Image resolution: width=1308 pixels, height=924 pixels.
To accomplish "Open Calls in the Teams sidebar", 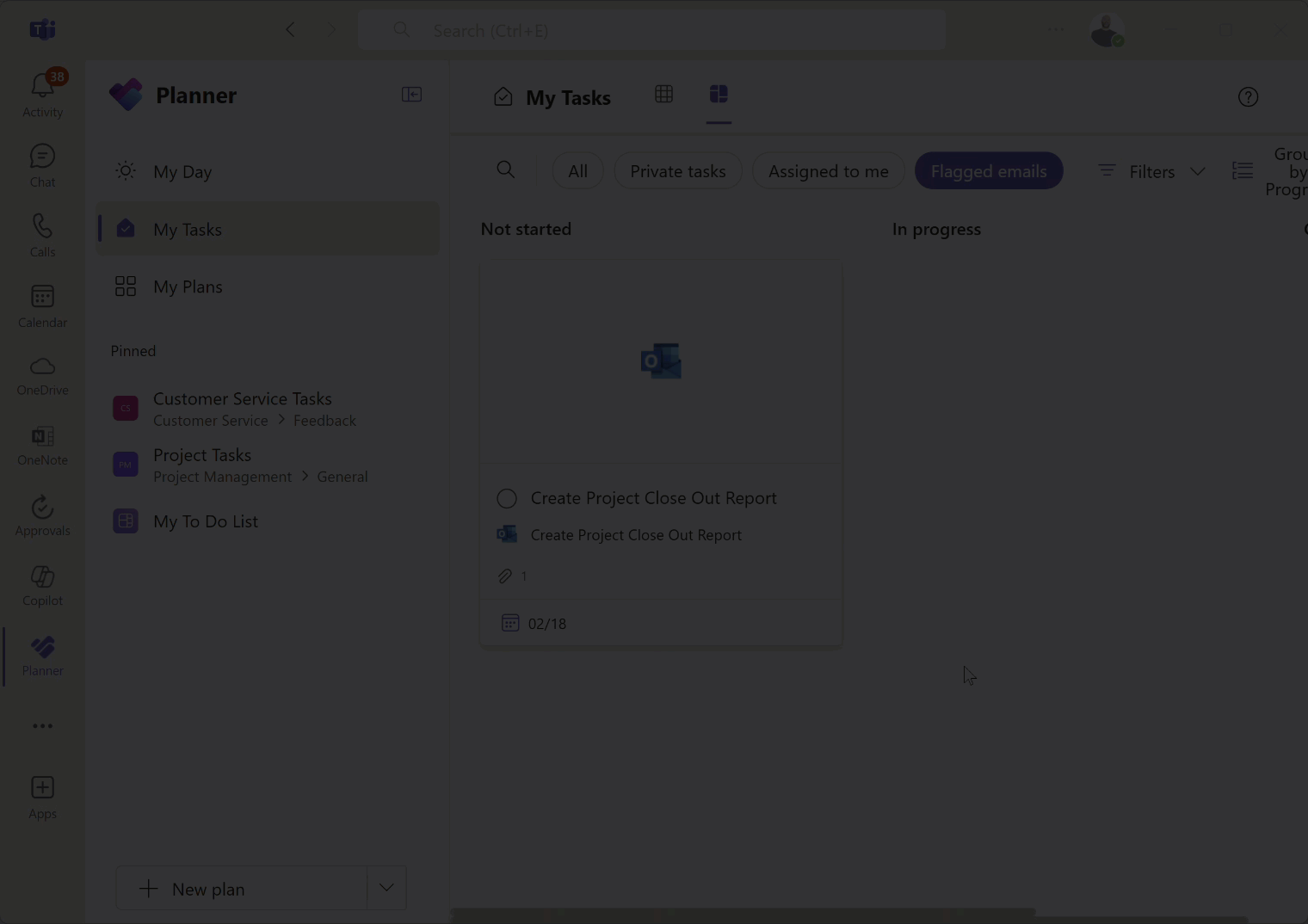I will pos(42,235).
